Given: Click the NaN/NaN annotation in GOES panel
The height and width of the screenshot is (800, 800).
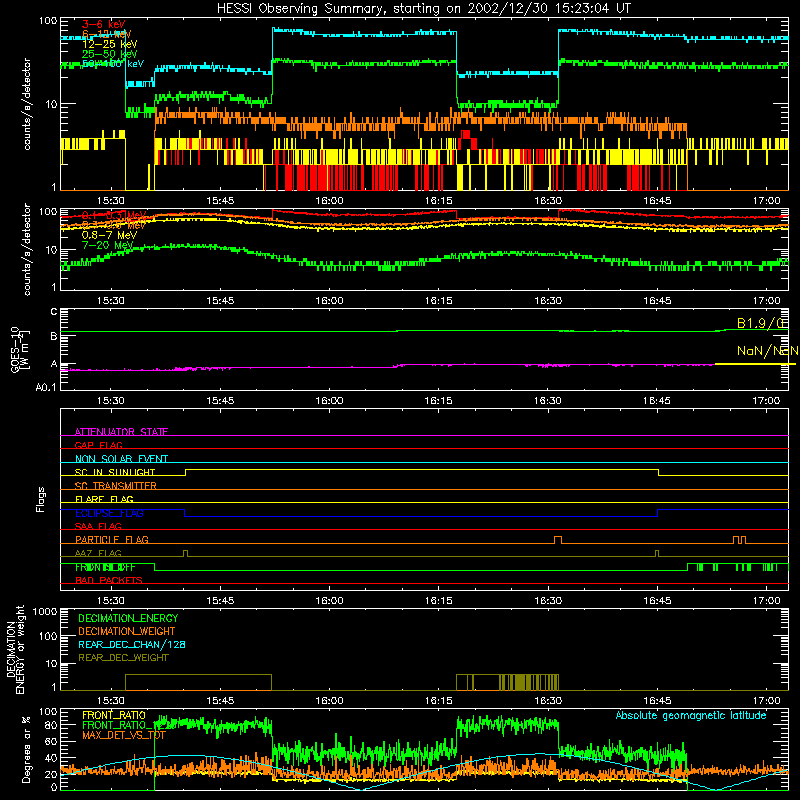Looking at the screenshot, I should click(x=767, y=351).
